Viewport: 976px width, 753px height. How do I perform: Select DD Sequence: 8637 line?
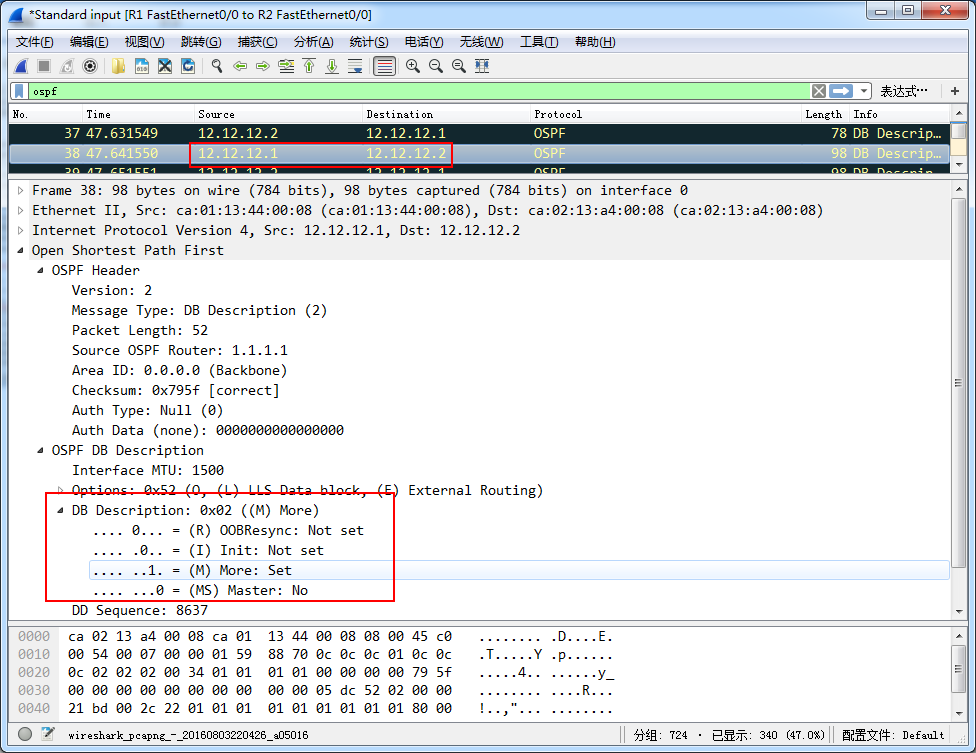139,610
